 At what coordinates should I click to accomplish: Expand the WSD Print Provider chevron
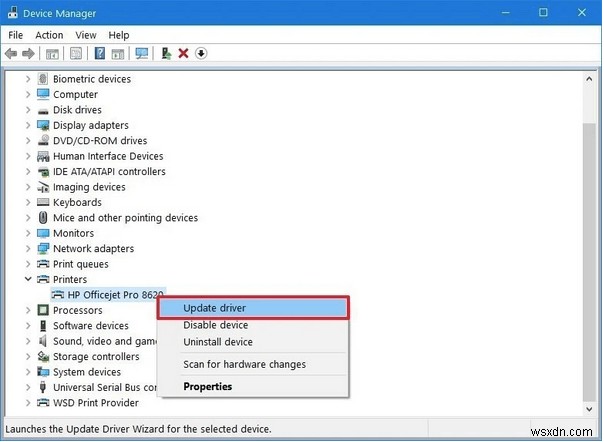click(x=28, y=402)
